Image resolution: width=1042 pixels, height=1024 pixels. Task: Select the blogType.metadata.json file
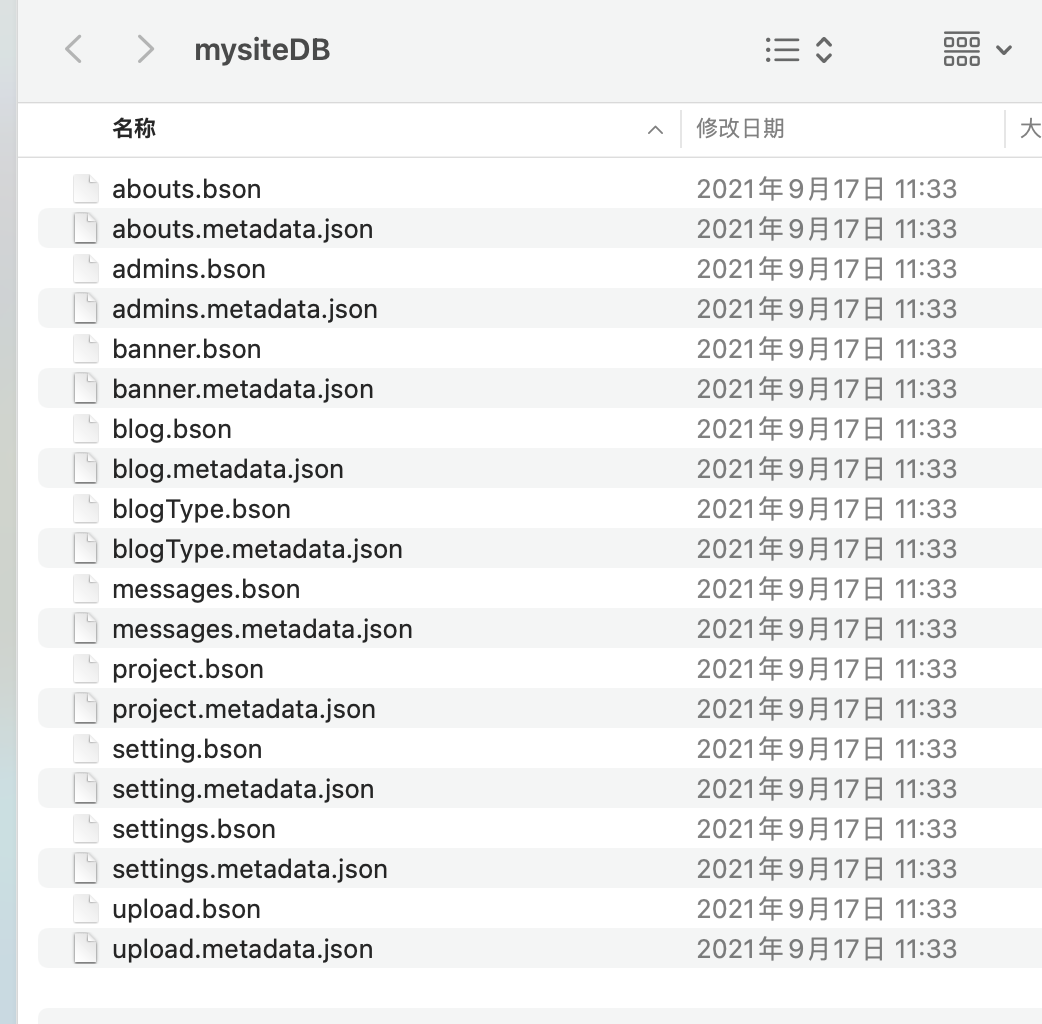pyautogui.click(x=257, y=549)
